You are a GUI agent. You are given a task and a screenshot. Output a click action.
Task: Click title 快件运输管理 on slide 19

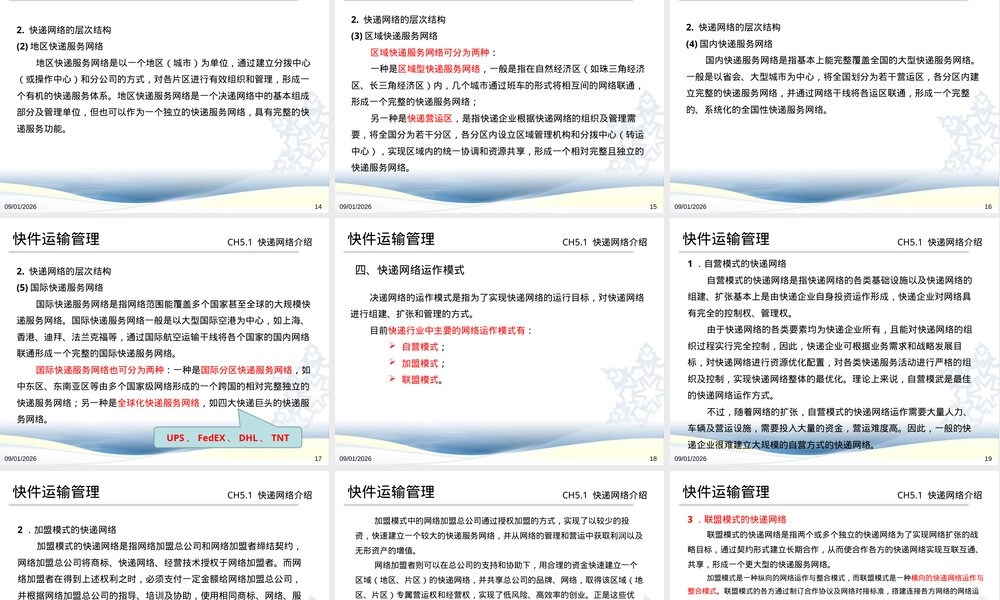pos(726,239)
